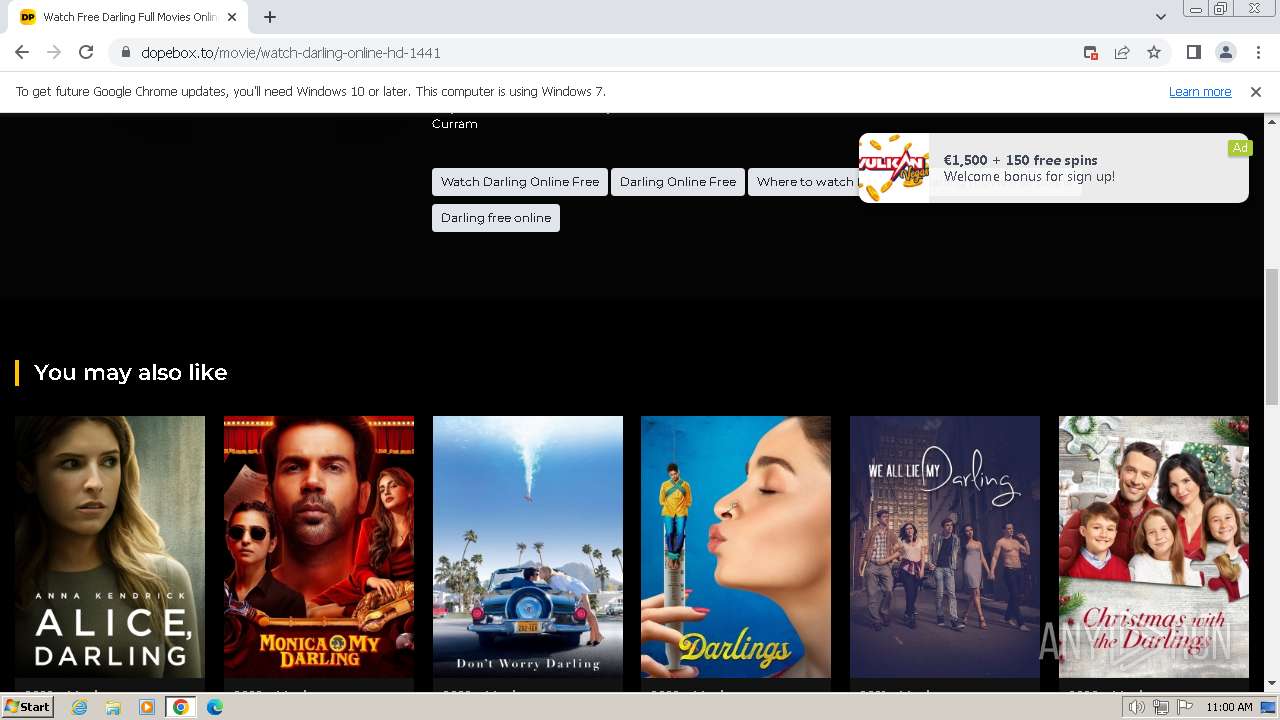Launch the media player from taskbar

click(147, 707)
